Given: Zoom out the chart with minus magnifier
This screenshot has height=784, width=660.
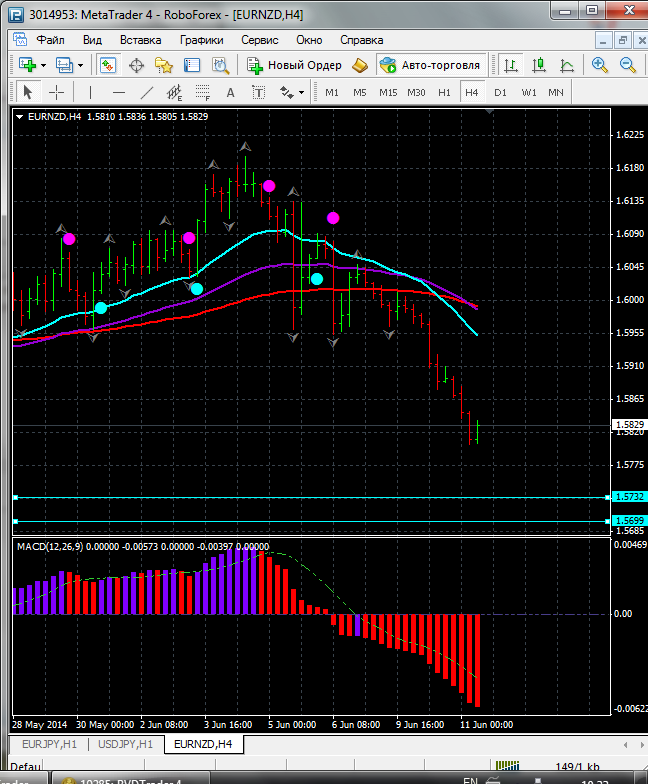Looking at the screenshot, I should pos(627,65).
